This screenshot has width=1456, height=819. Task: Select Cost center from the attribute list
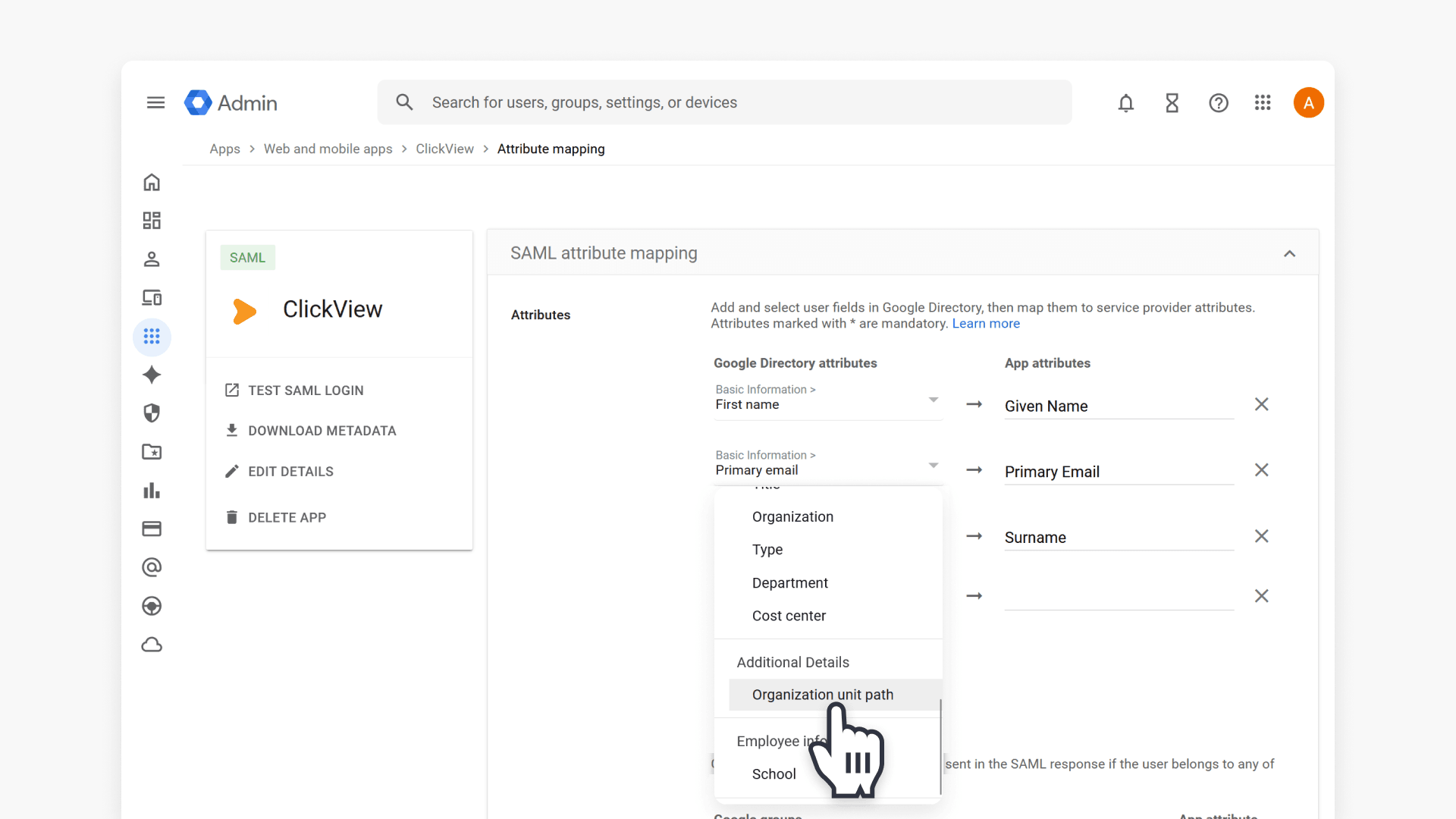pyautogui.click(x=828, y=616)
